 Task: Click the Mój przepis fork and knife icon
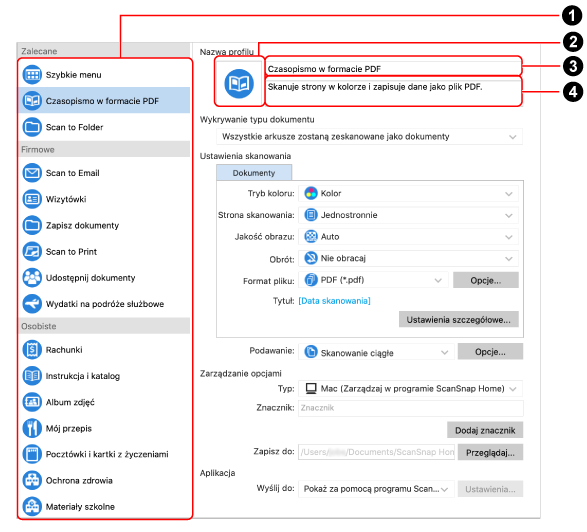click(32, 428)
